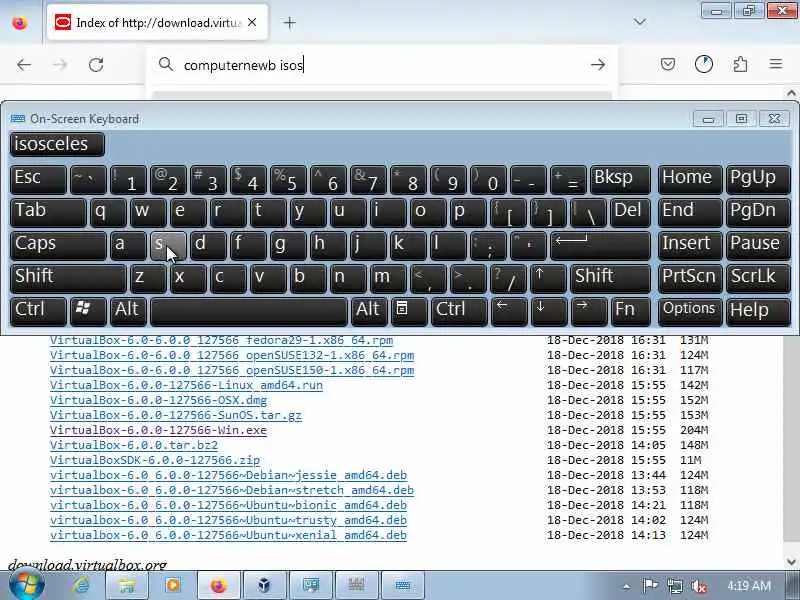Click the Firefox forward arrow
The width and height of the screenshot is (800, 600).
[60, 65]
